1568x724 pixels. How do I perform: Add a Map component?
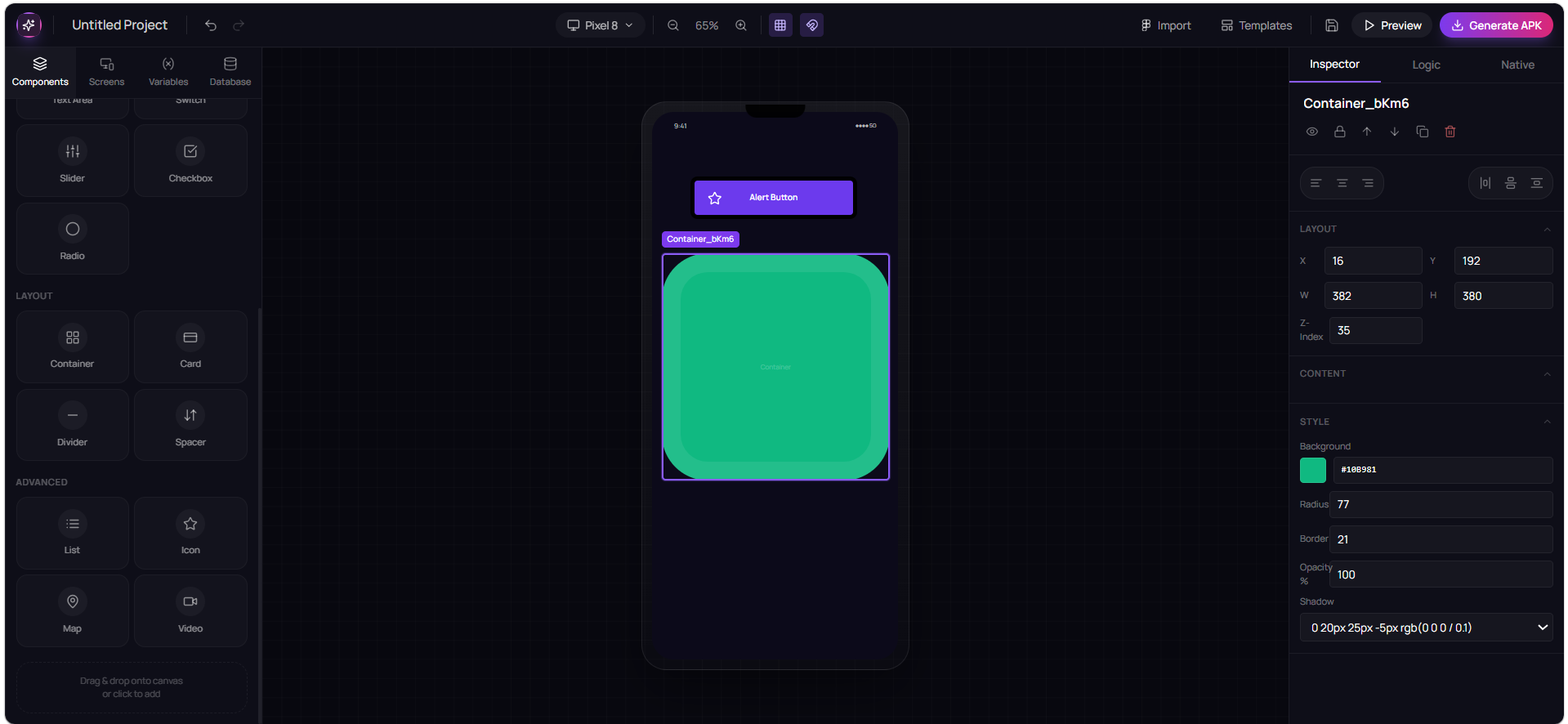pyautogui.click(x=73, y=611)
